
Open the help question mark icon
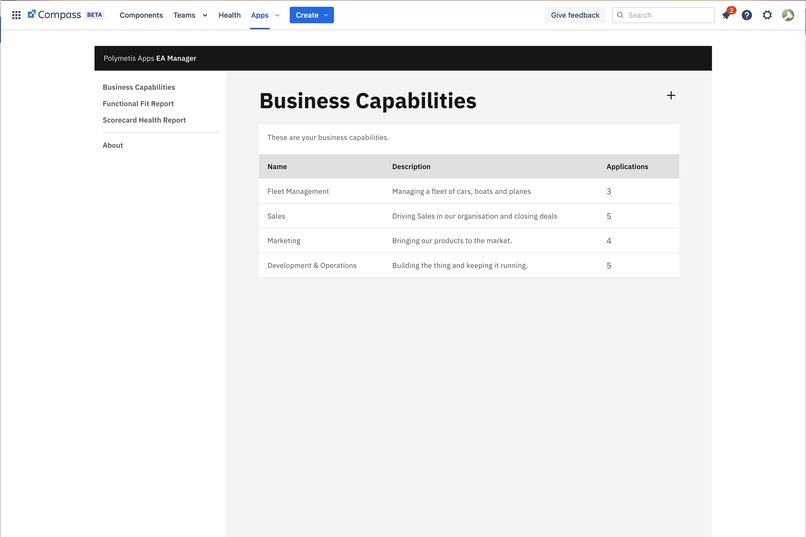pos(747,15)
